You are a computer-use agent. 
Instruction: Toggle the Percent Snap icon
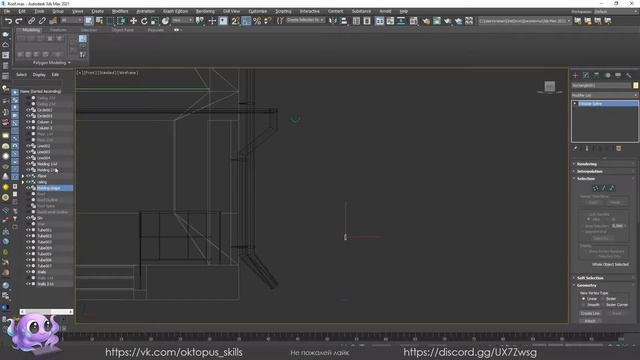pos(257,21)
